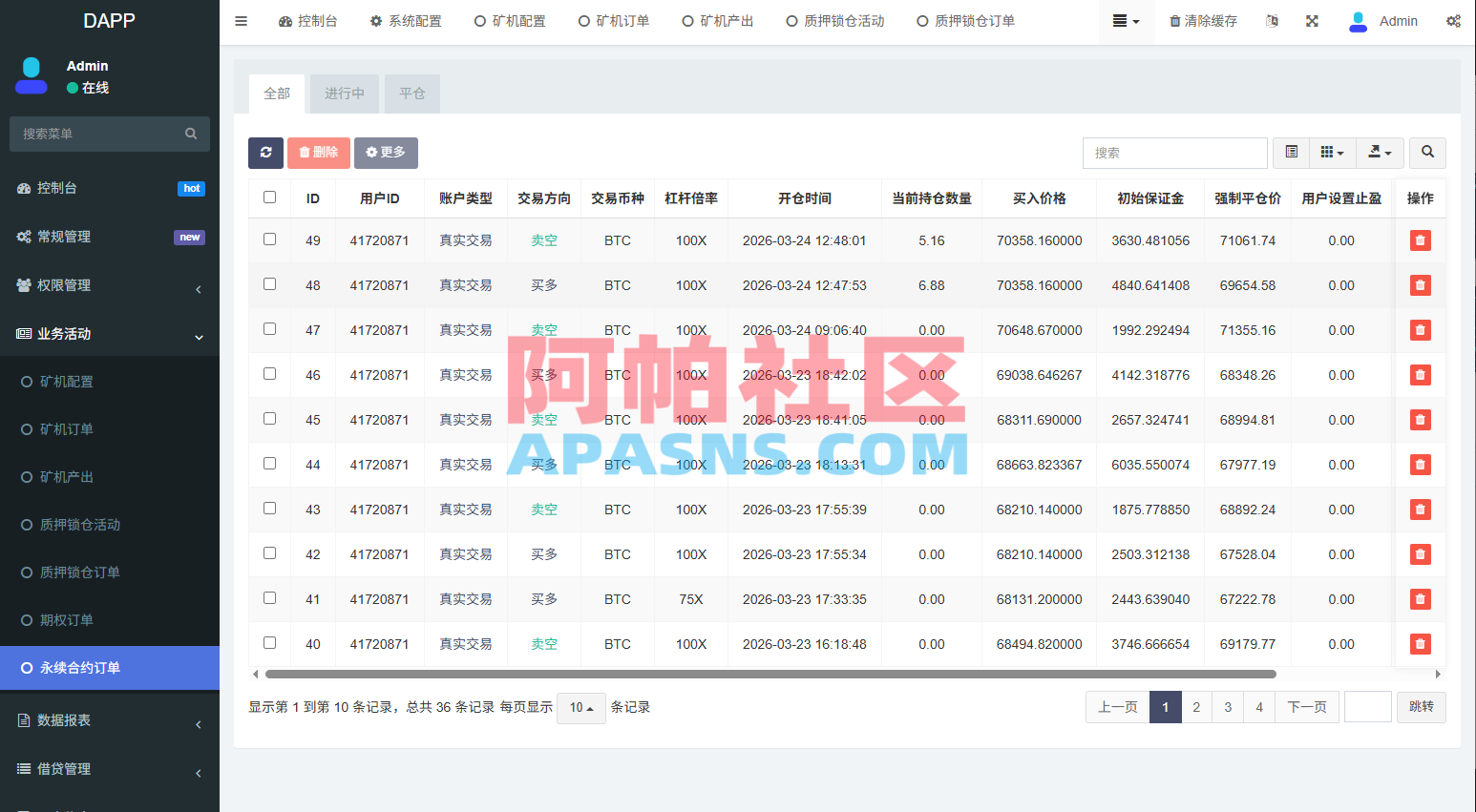The height and width of the screenshot is (812, 1476).
Task: Delete order row with ID 49
Action: tap(1420, 240)
